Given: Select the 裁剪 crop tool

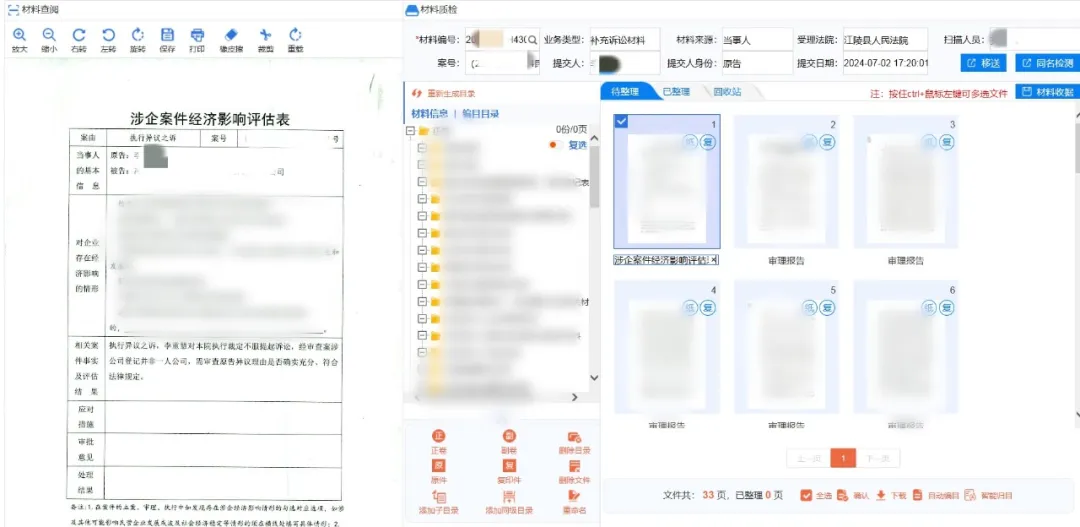Looking at the screenshot, I should [265, 35].
